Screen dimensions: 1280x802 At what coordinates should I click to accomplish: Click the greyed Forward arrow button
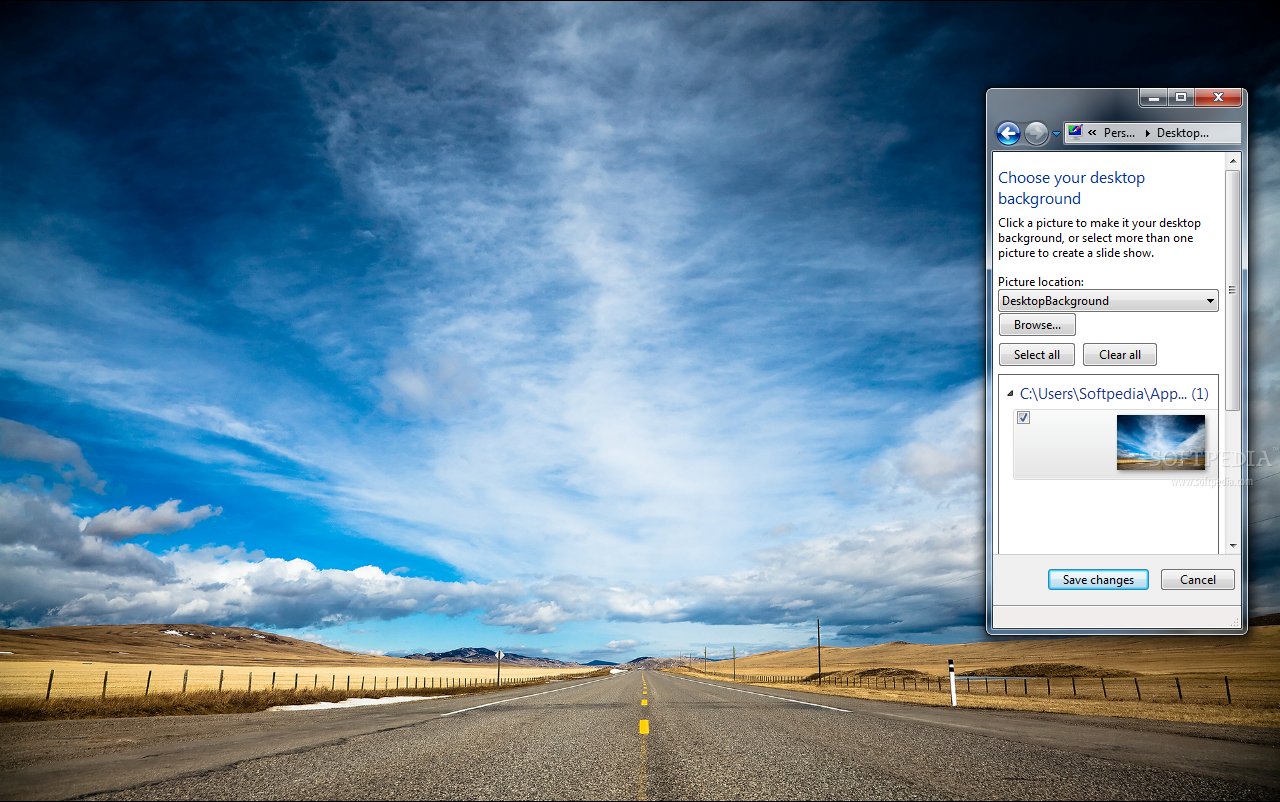pos(1036,133)
